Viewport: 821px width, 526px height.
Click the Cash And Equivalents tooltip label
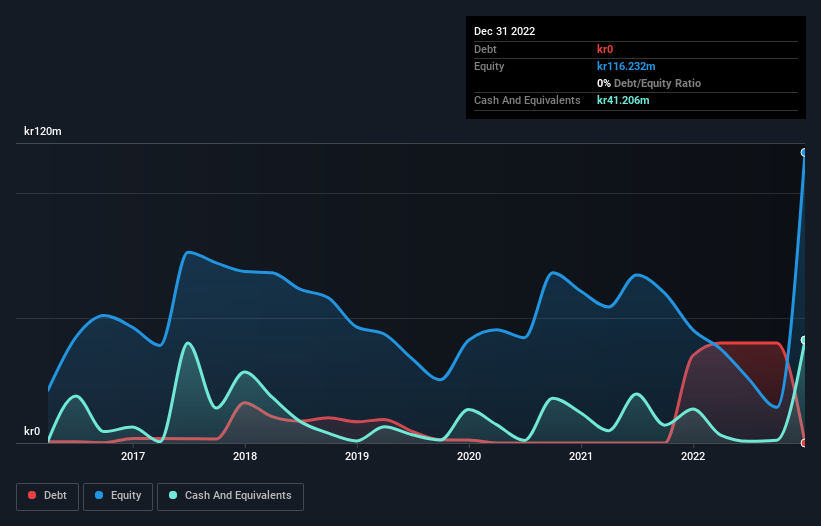coord(527,100)
